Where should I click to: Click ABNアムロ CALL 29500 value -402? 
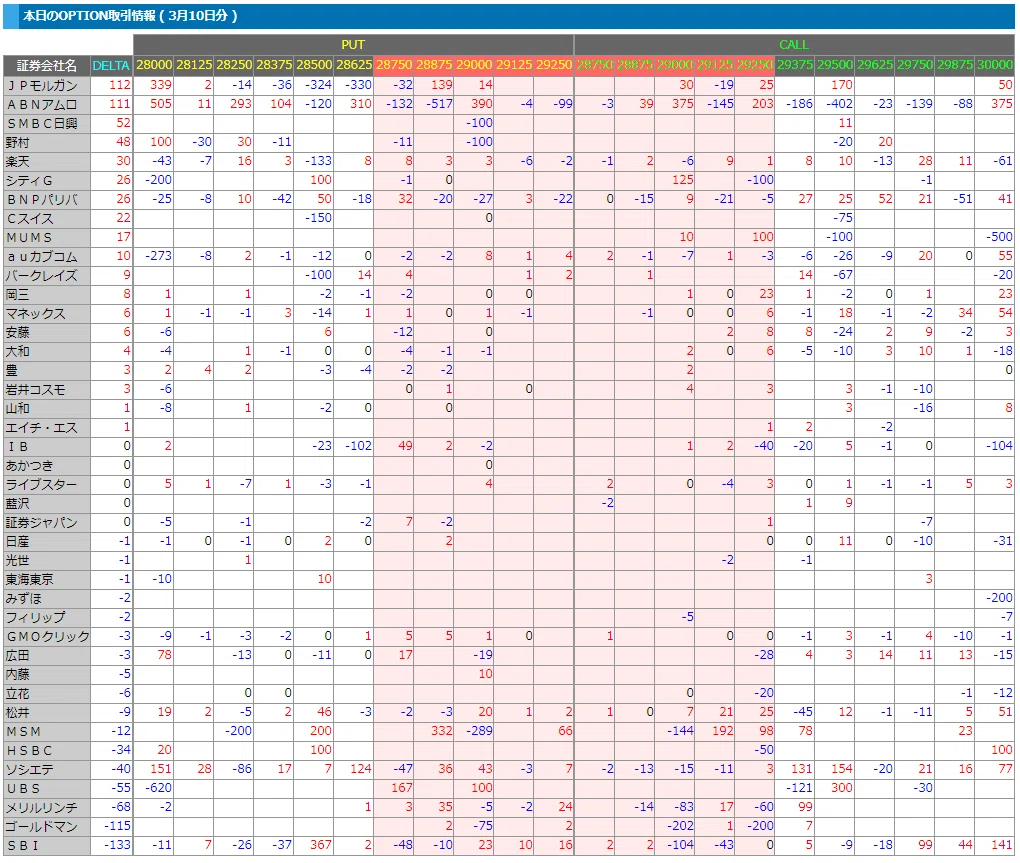839,103
